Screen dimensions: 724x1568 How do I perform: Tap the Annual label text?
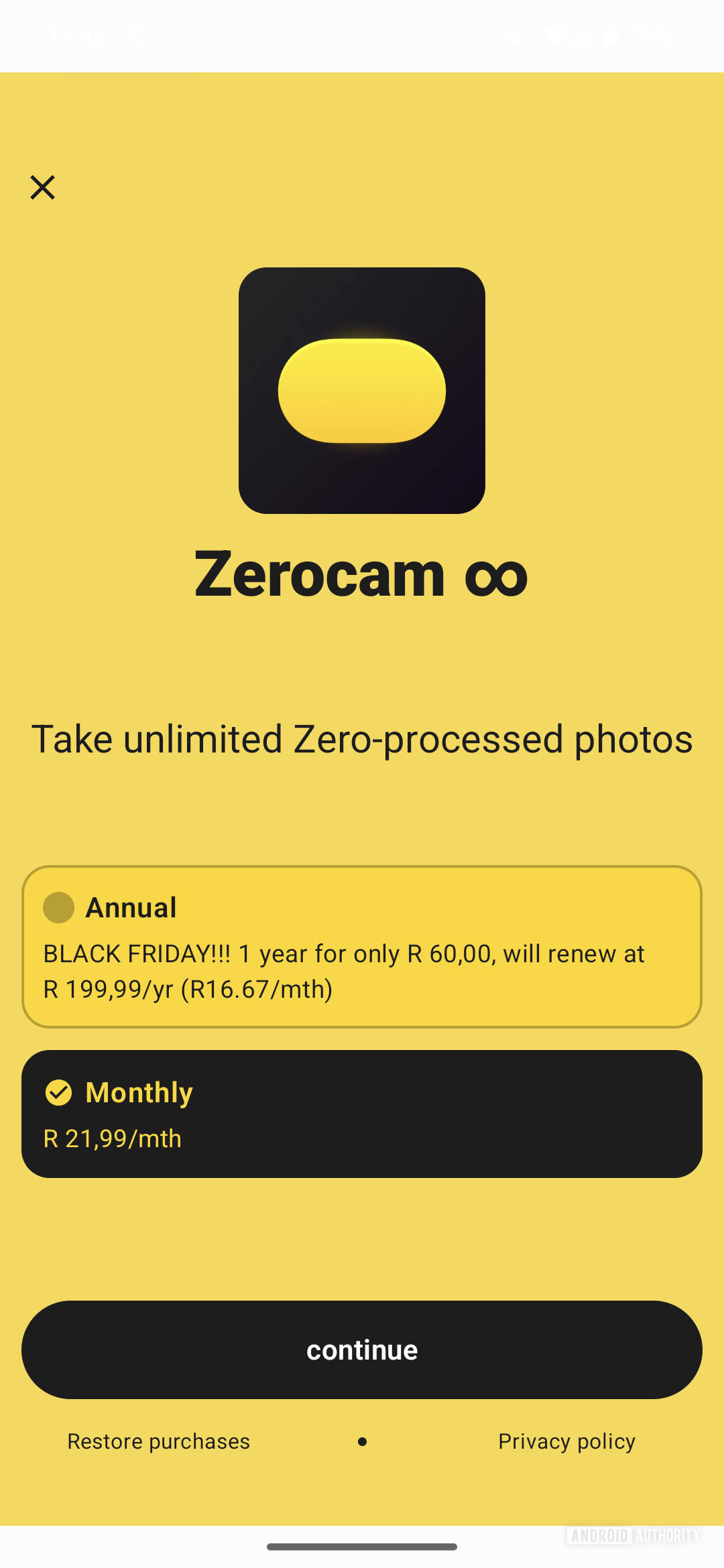[131, 908]
